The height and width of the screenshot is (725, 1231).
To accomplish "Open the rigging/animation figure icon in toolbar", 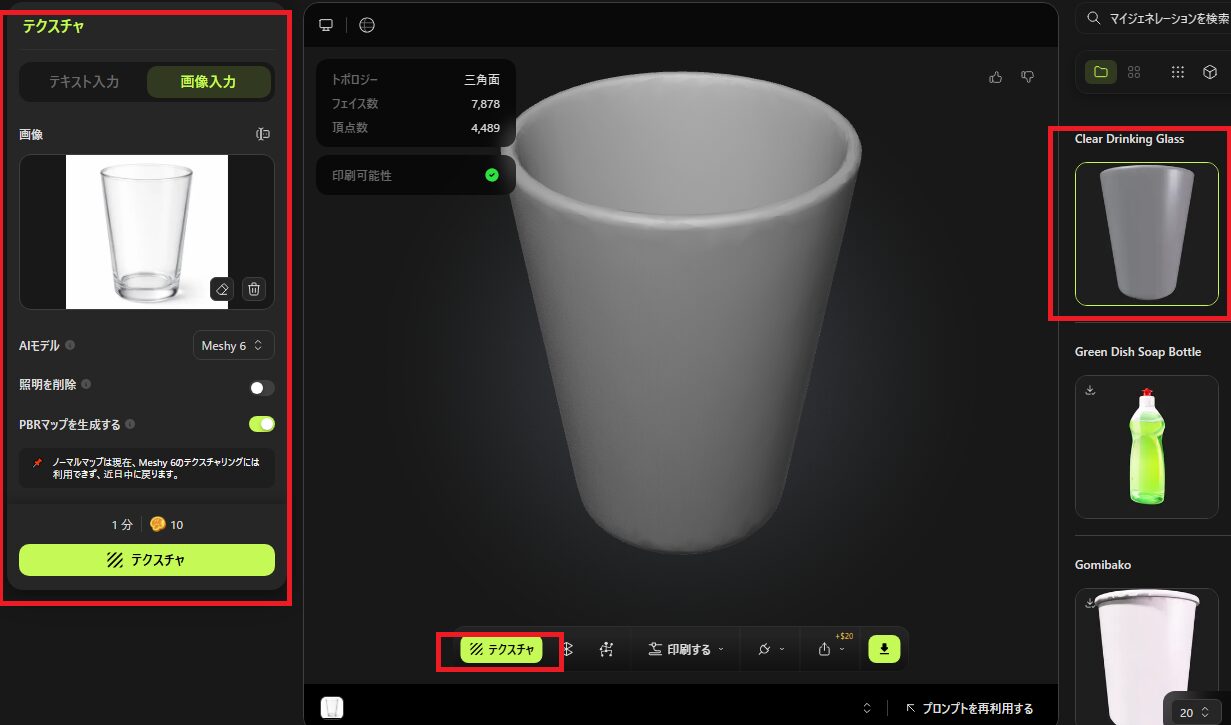I will click(606, 649).
